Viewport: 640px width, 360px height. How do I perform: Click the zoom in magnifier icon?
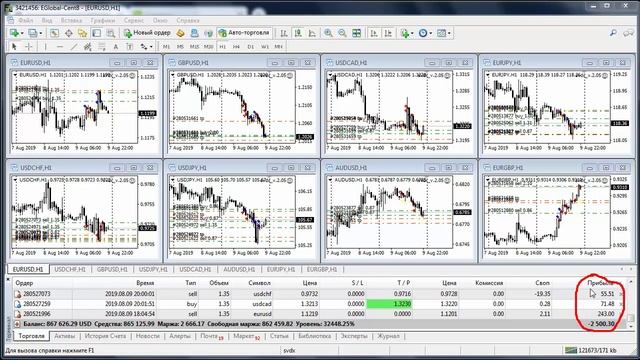coord(328,33)
